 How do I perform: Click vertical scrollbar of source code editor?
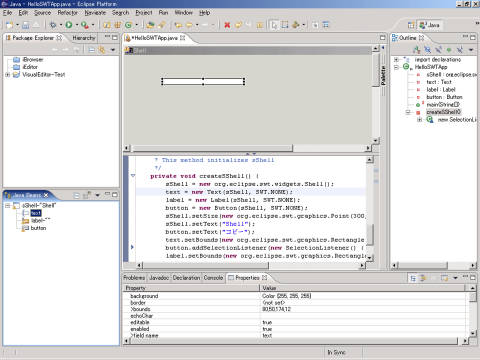pos(370,208)
